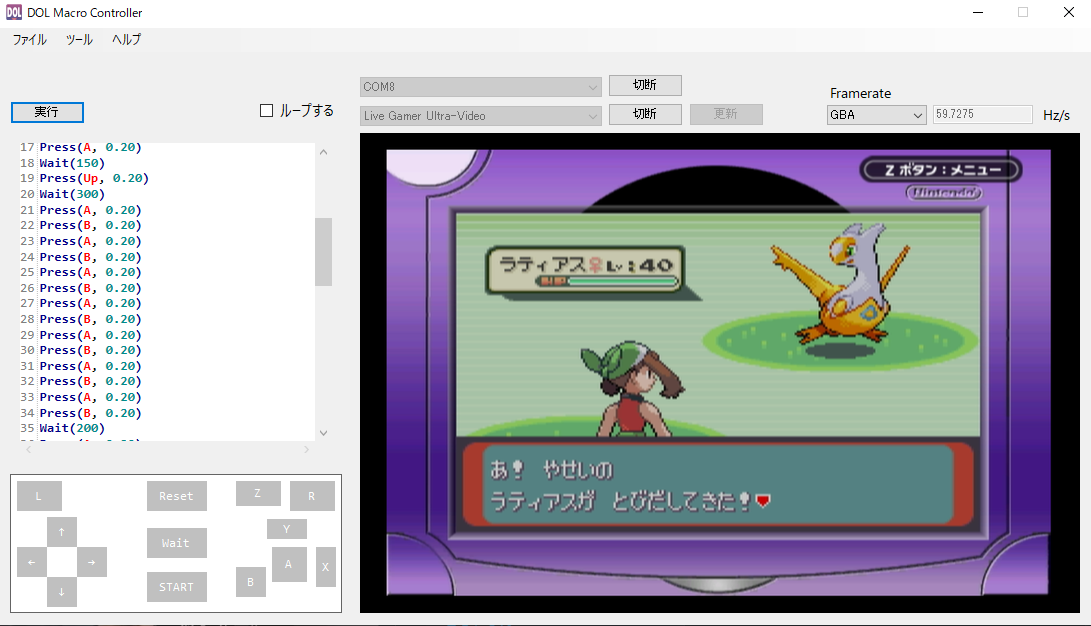Click the X controller button
Image resolution: width=1091 pixels, height=626 pixels.
(326, 566)
